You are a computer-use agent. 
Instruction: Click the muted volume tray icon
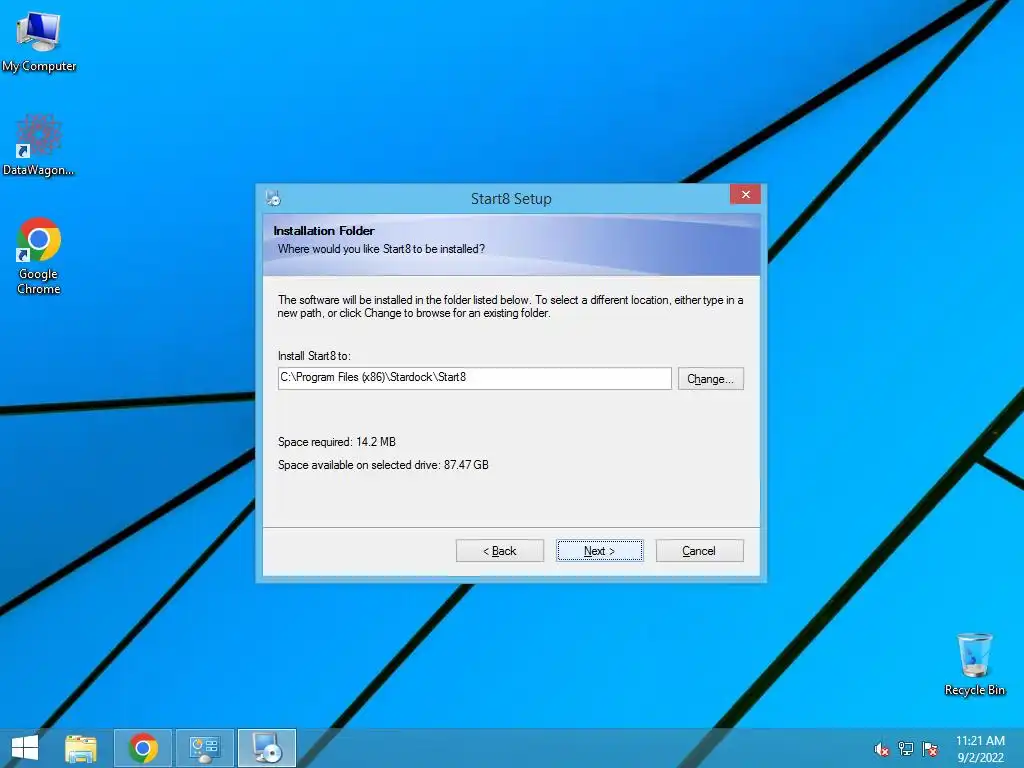882,749
